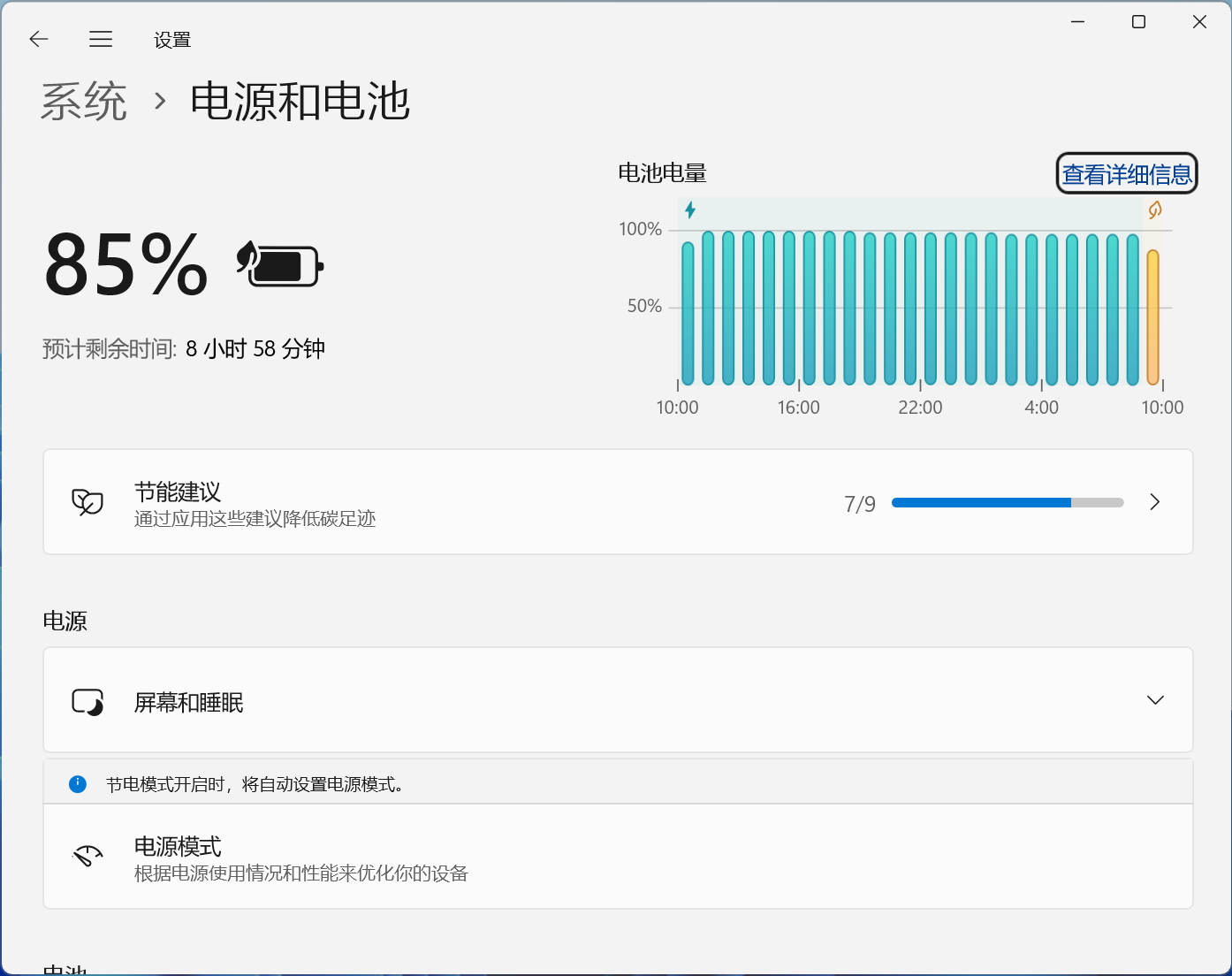Click the orange energy saver icon on the chart

(x=1154, y=210)
